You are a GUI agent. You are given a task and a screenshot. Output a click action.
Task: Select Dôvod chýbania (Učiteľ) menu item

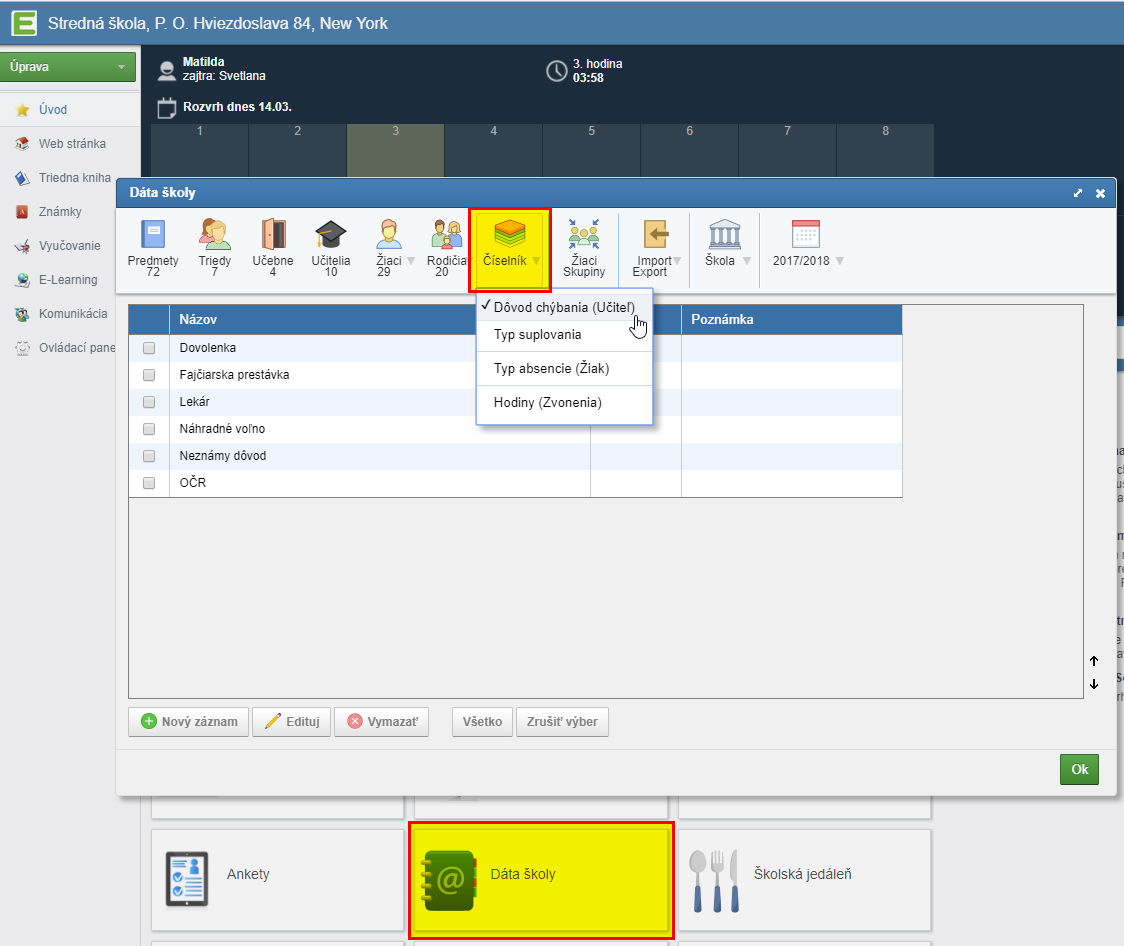pyautogui.click(x=564, y=307)
